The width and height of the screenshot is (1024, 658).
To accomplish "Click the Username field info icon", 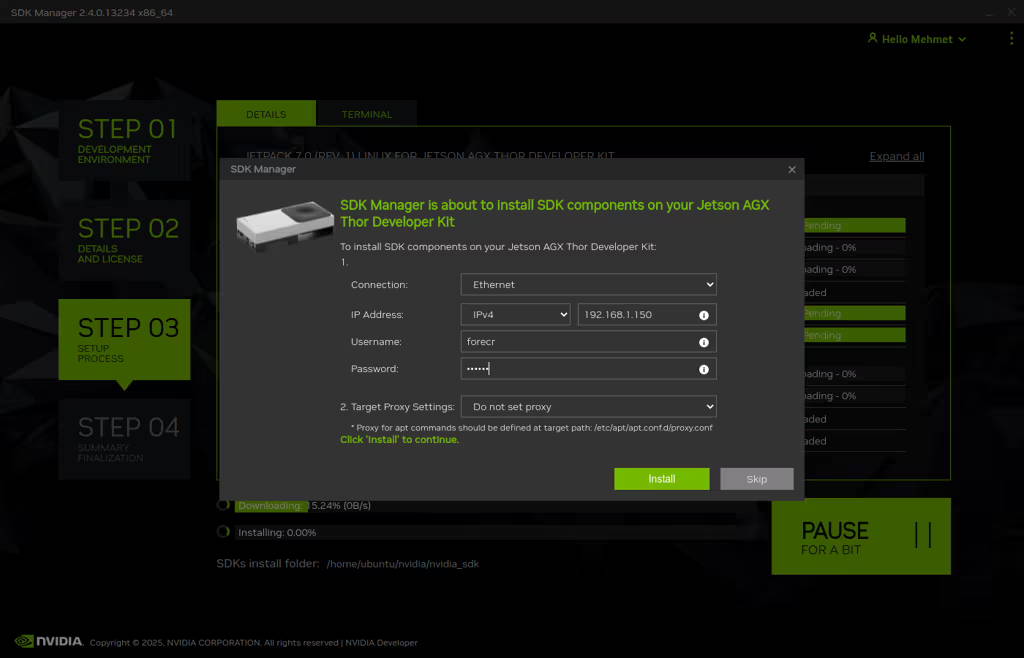I will click(x=703, y=342).
